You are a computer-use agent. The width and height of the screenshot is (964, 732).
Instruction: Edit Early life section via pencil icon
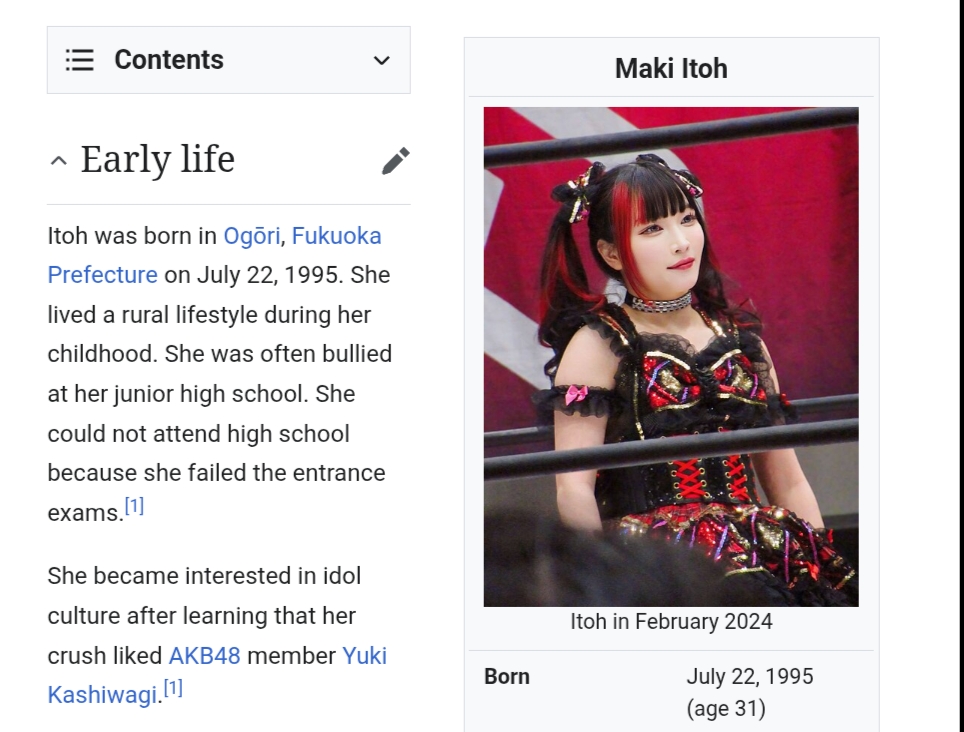coord(395,161)
